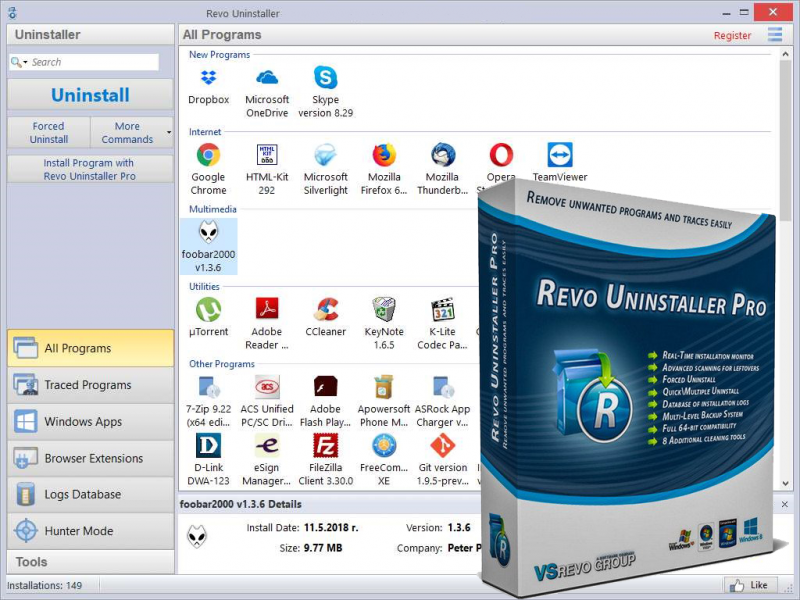Open Windows Apps section

click(90, 421)
